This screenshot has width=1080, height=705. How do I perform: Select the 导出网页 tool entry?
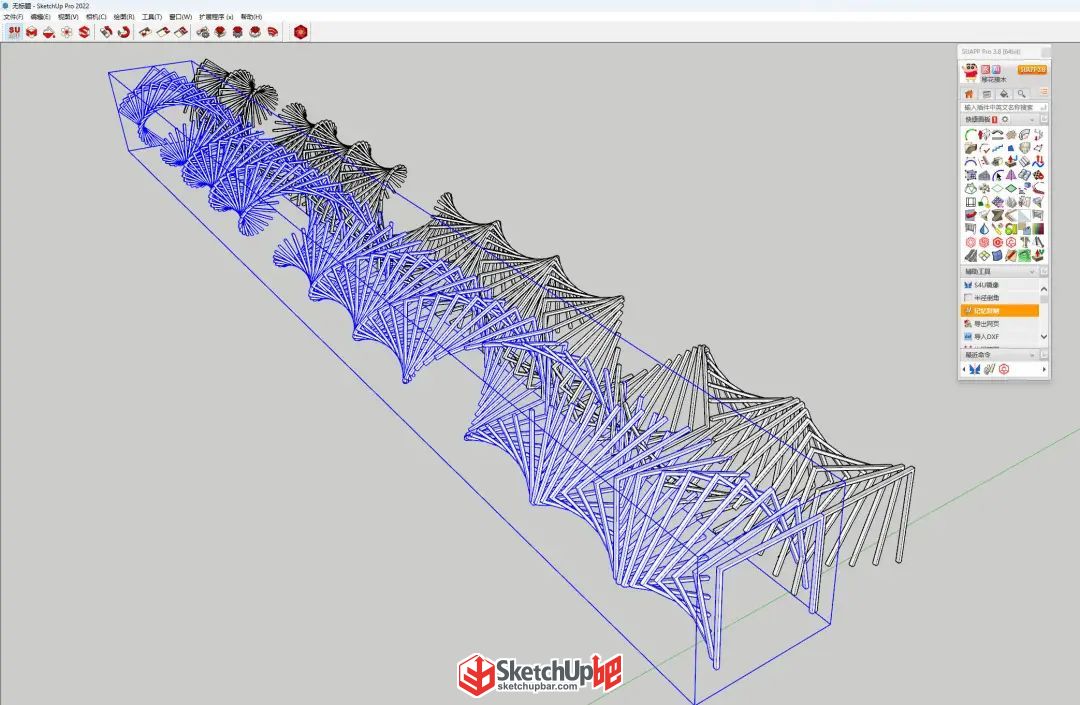[999, 324]
